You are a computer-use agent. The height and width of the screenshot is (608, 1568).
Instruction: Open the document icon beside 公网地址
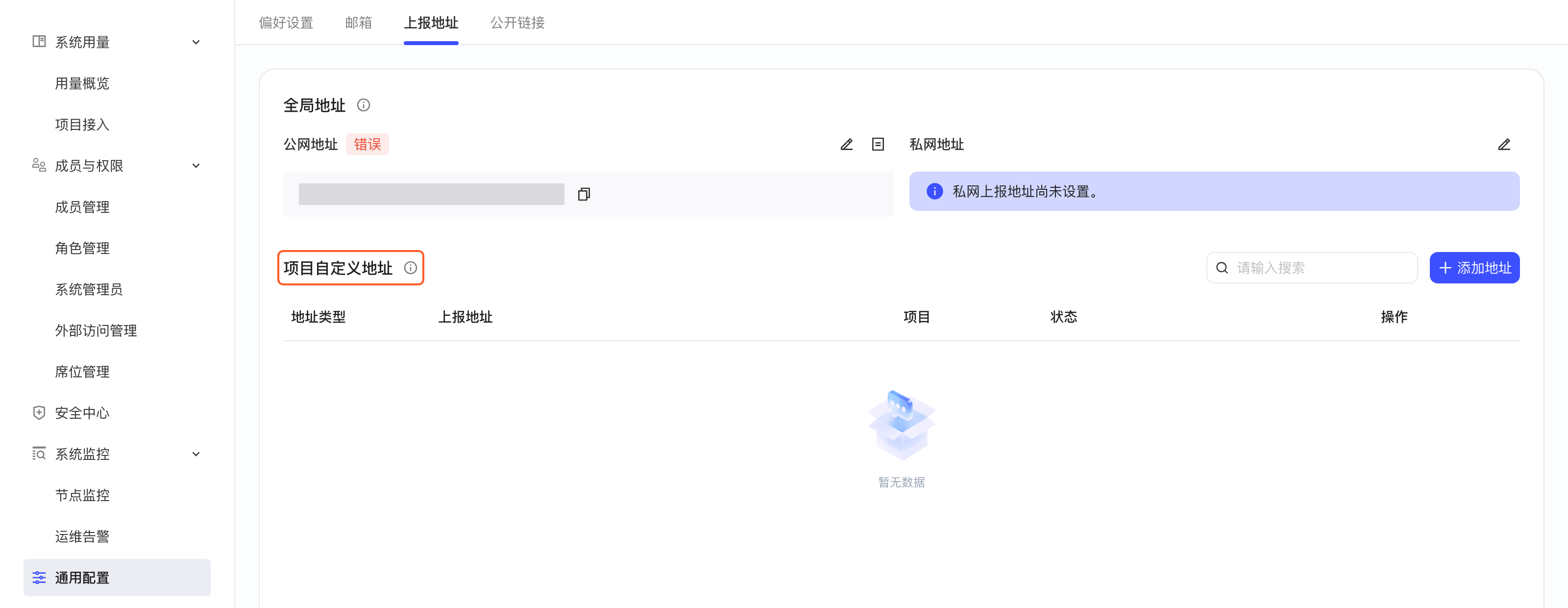tap(878, 144)
